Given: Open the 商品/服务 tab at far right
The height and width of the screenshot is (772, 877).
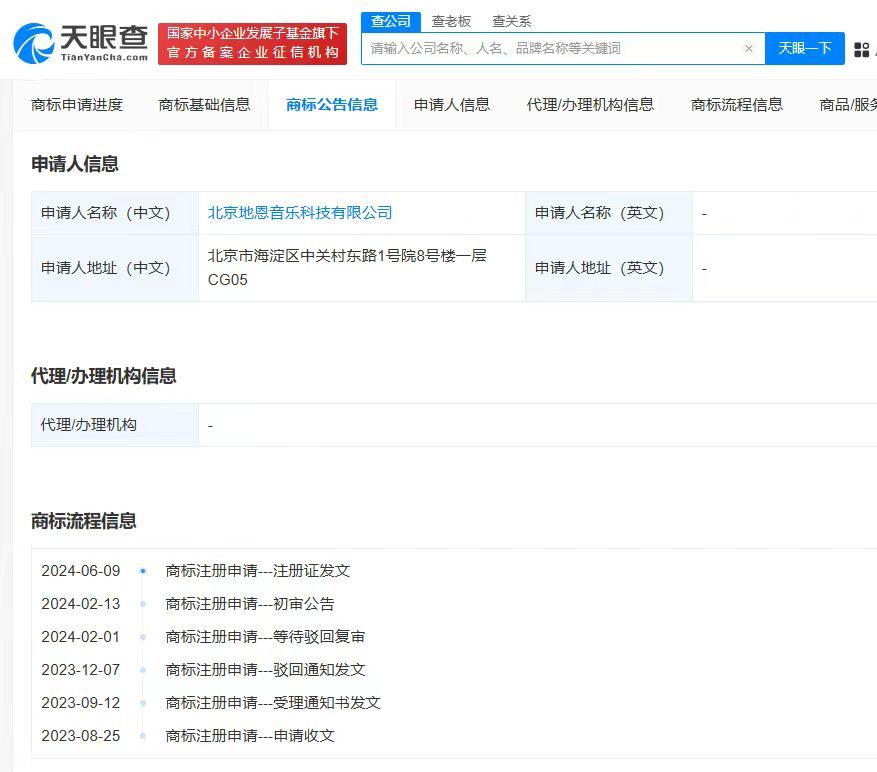Looking at the screenshot, I should click(848, 103).
